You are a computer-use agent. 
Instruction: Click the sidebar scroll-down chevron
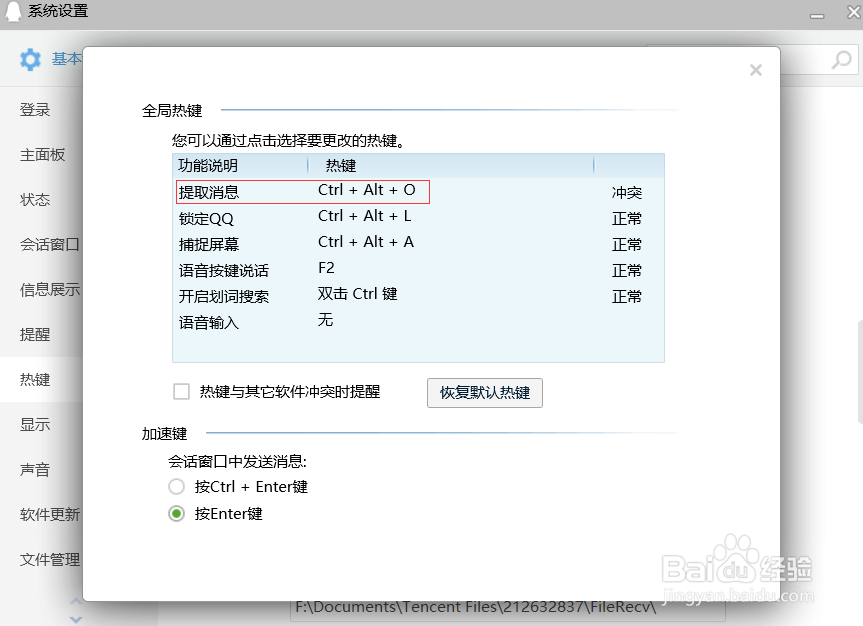pos(77,619)
